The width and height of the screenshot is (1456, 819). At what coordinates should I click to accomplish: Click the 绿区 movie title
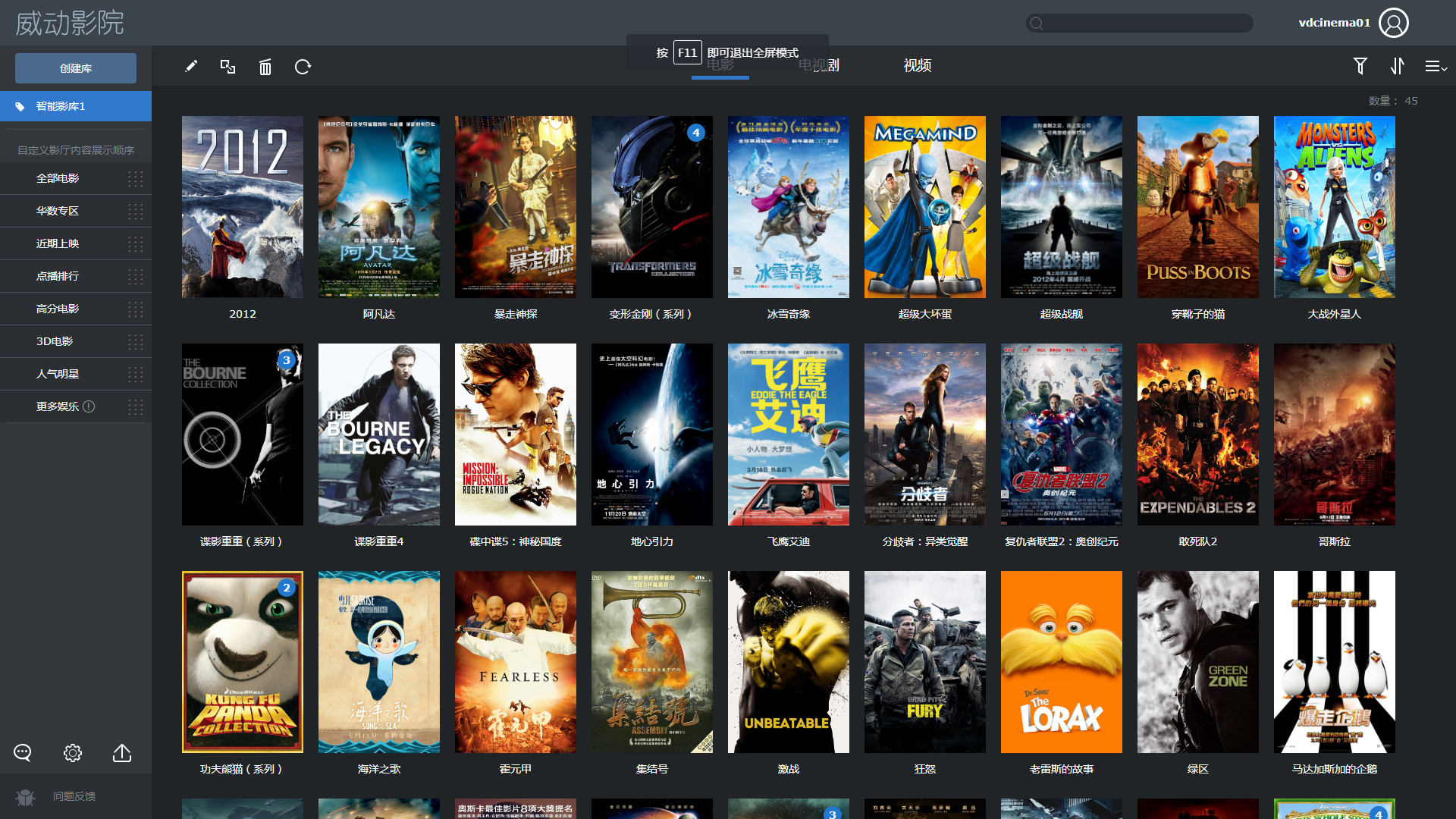click(x=1198, y=769)
